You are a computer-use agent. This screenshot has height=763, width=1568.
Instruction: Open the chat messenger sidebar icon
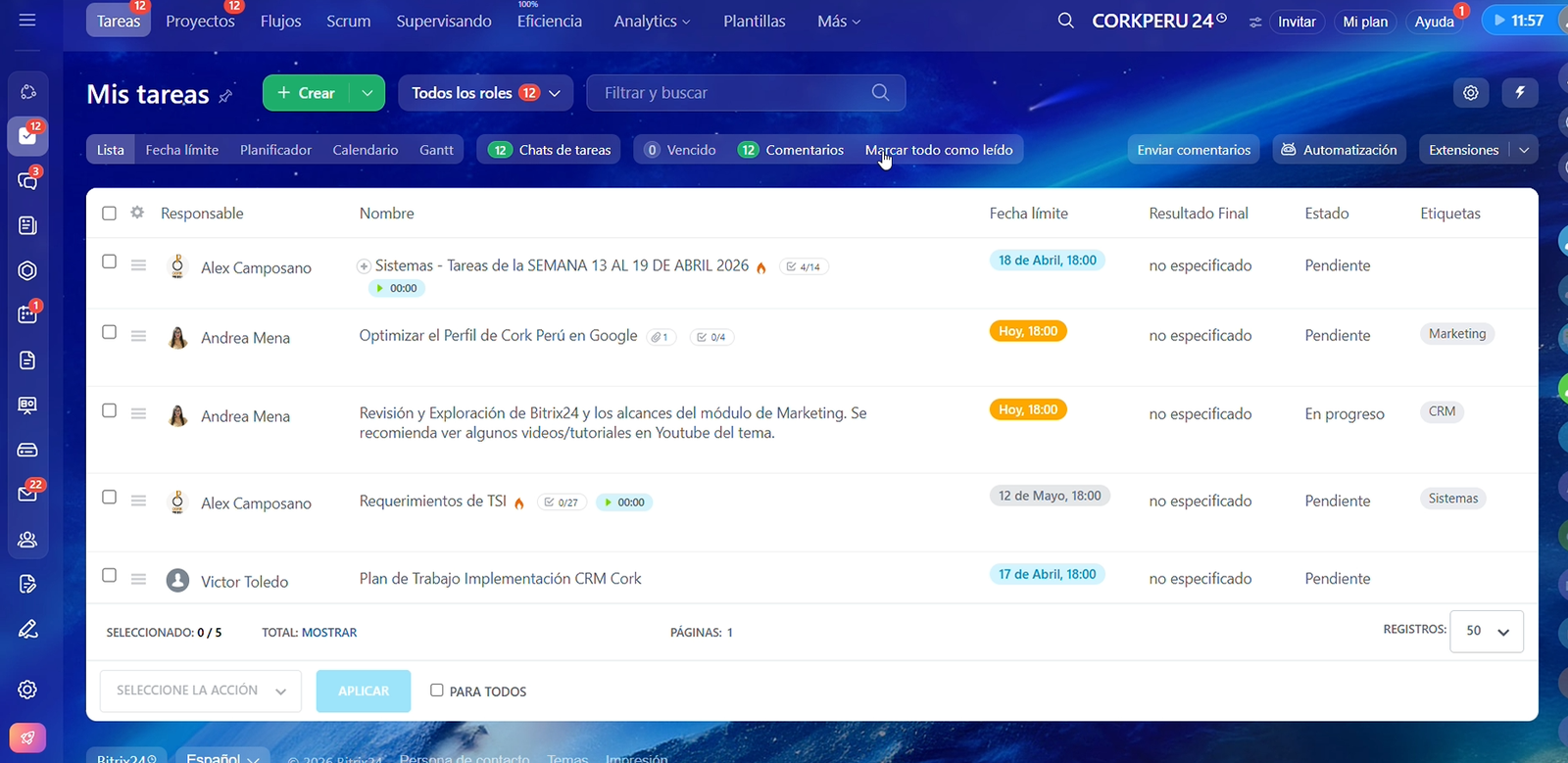(x=27, y=181)
